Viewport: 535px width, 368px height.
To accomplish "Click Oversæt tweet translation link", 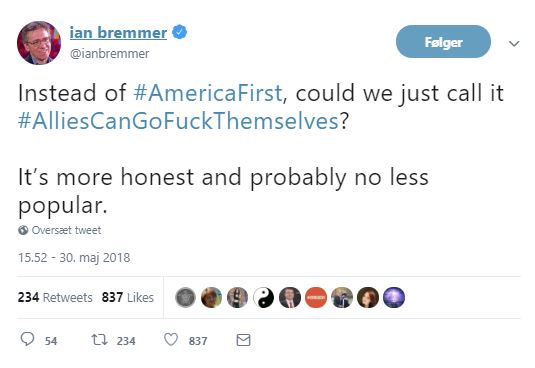I will coord(67,230).
